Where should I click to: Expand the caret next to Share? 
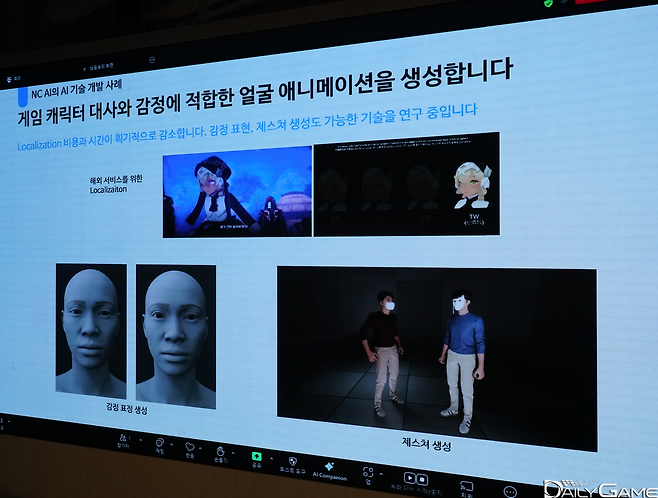(271, 458)
